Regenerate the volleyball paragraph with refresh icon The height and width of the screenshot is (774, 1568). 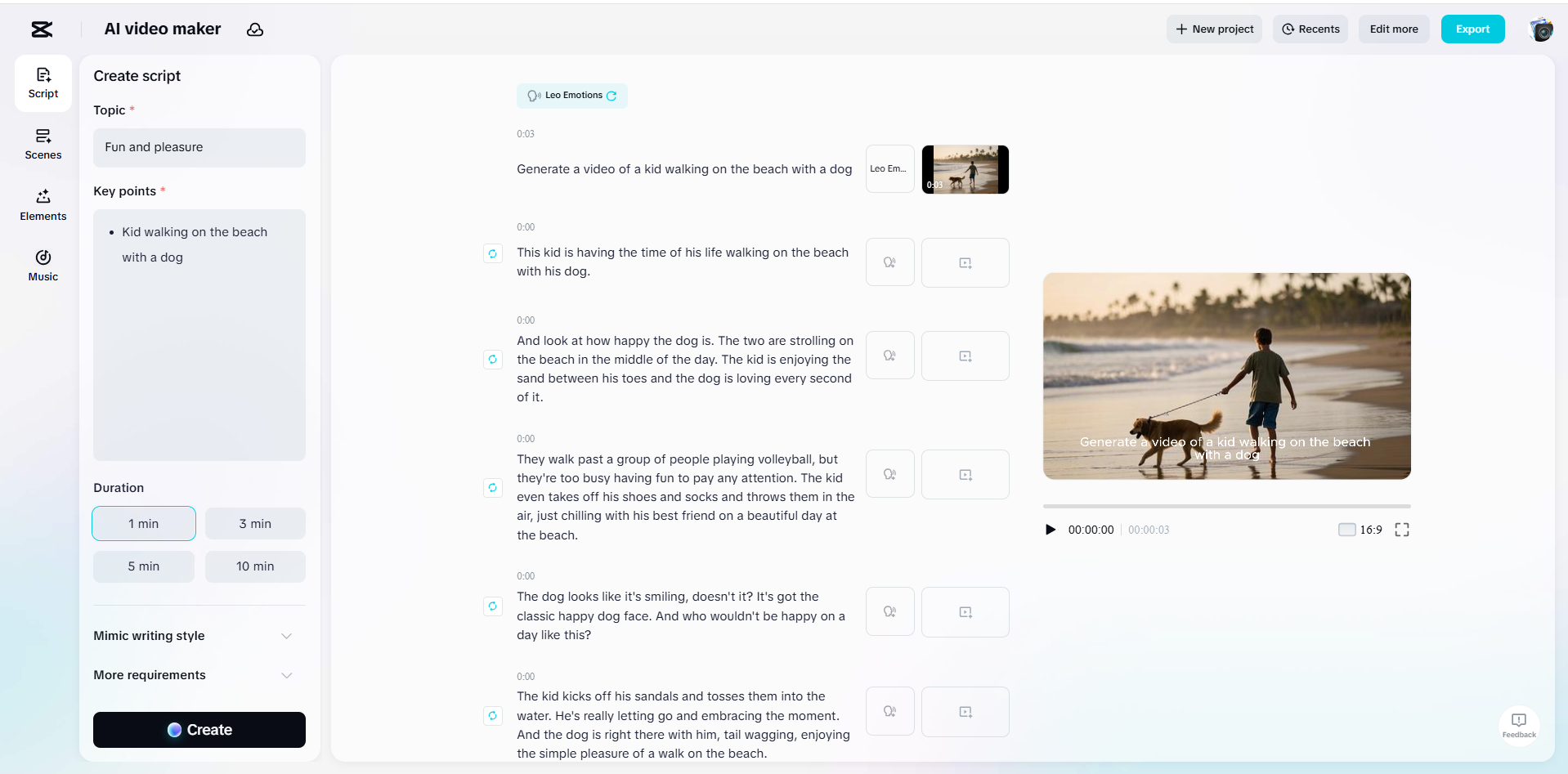(493, 488)
